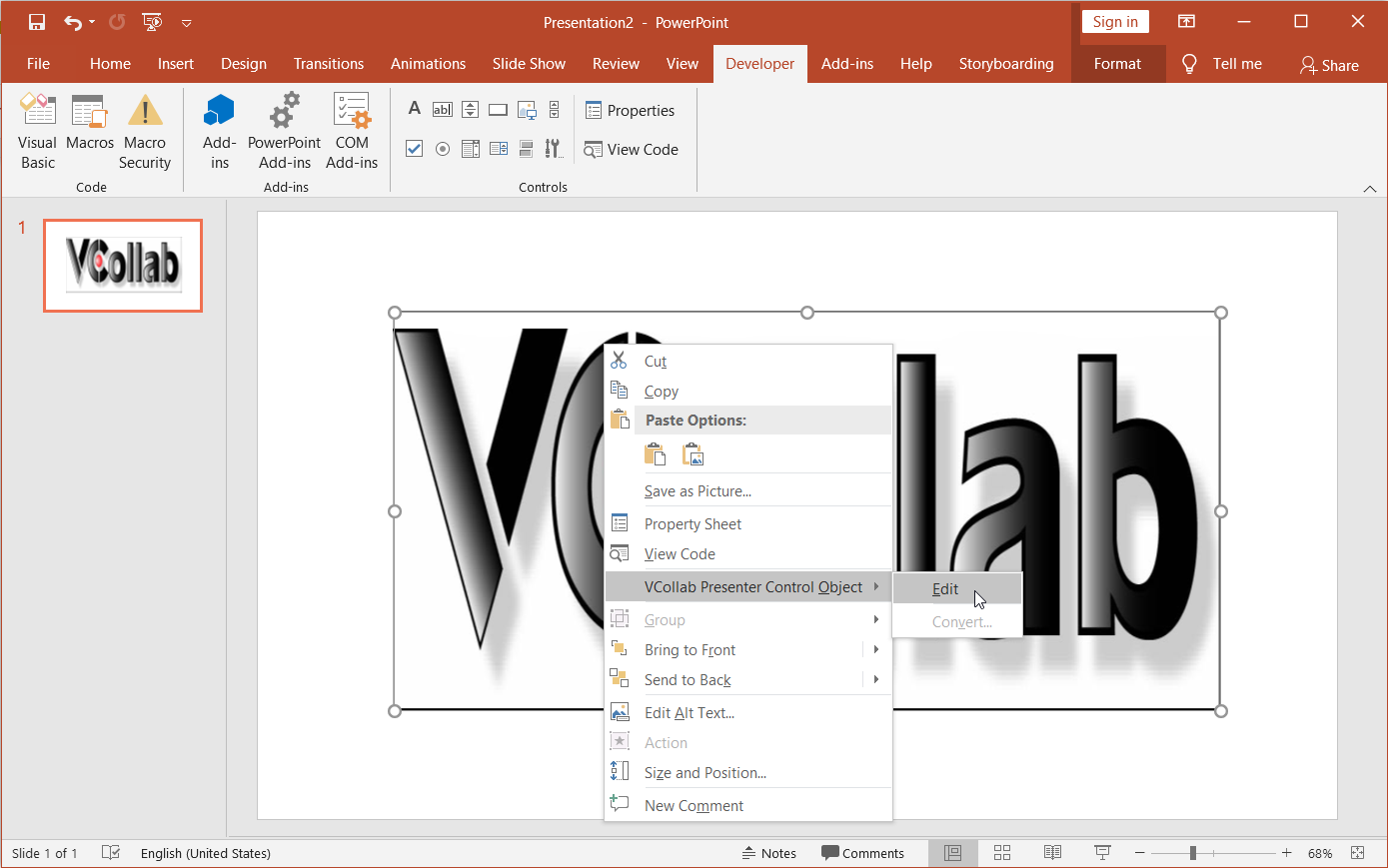Open PowerPoint Add-ins manager
The width and height of the screenshot is (1388, 868).
[285, 131]
